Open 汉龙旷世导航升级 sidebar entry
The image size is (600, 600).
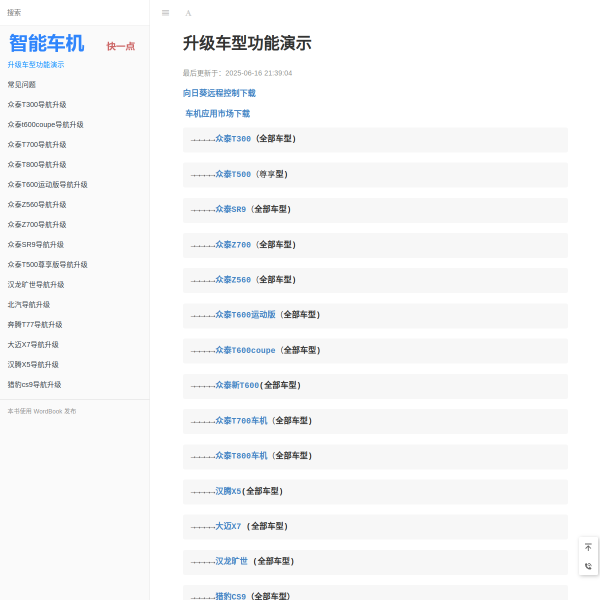(36, 284)
